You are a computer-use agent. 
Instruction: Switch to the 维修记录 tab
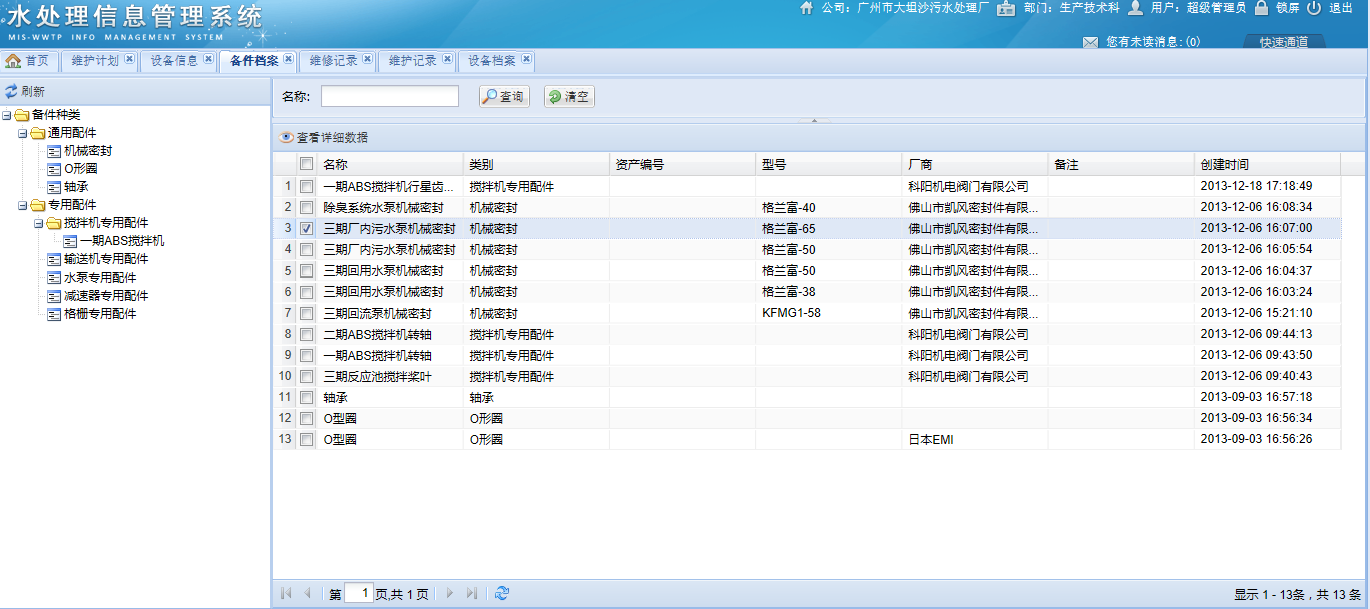pyautogui.click(x=333, y=61)
